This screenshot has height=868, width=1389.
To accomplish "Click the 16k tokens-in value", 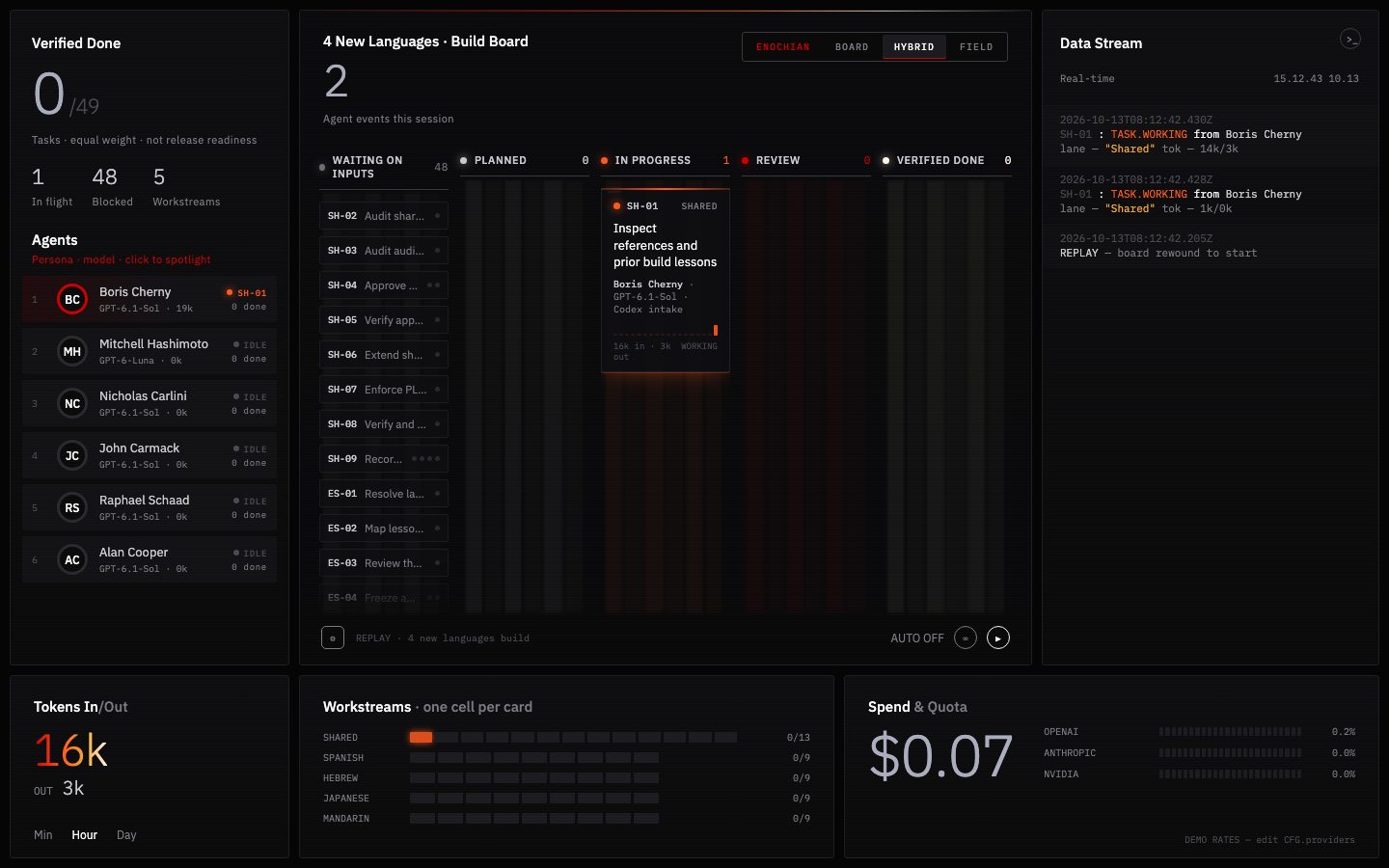I will [x=70, y=750].
